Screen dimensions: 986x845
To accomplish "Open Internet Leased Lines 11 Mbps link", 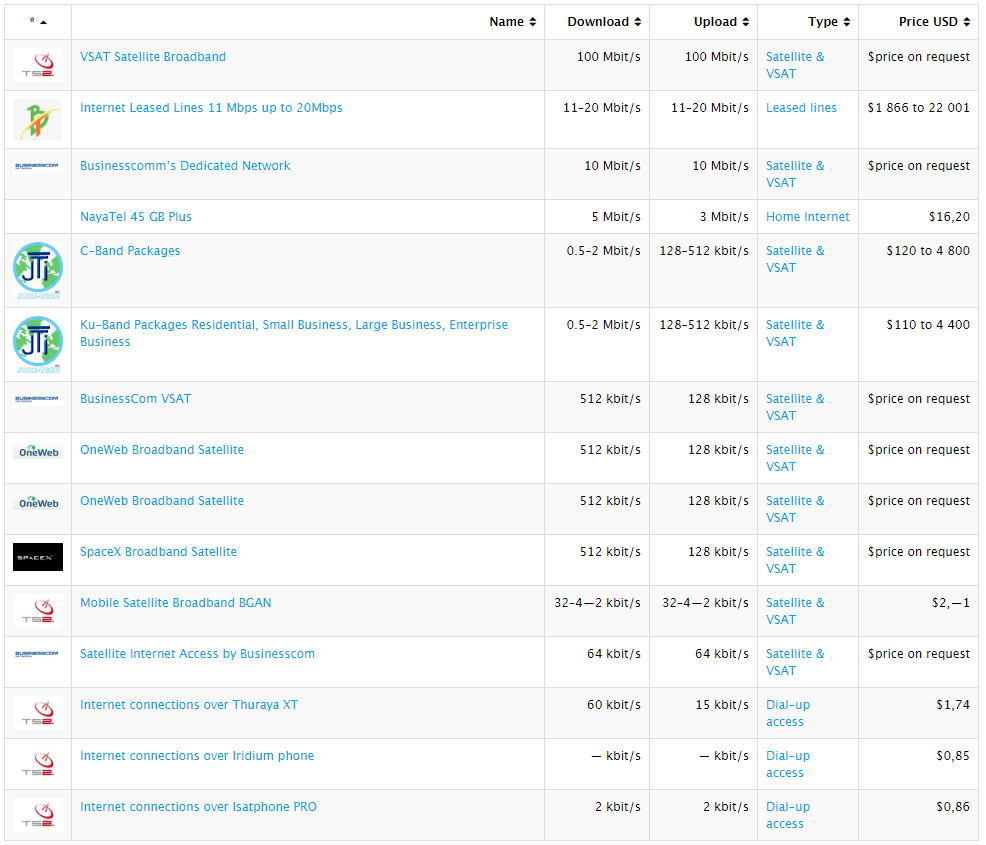I will [x=211, y=108].
